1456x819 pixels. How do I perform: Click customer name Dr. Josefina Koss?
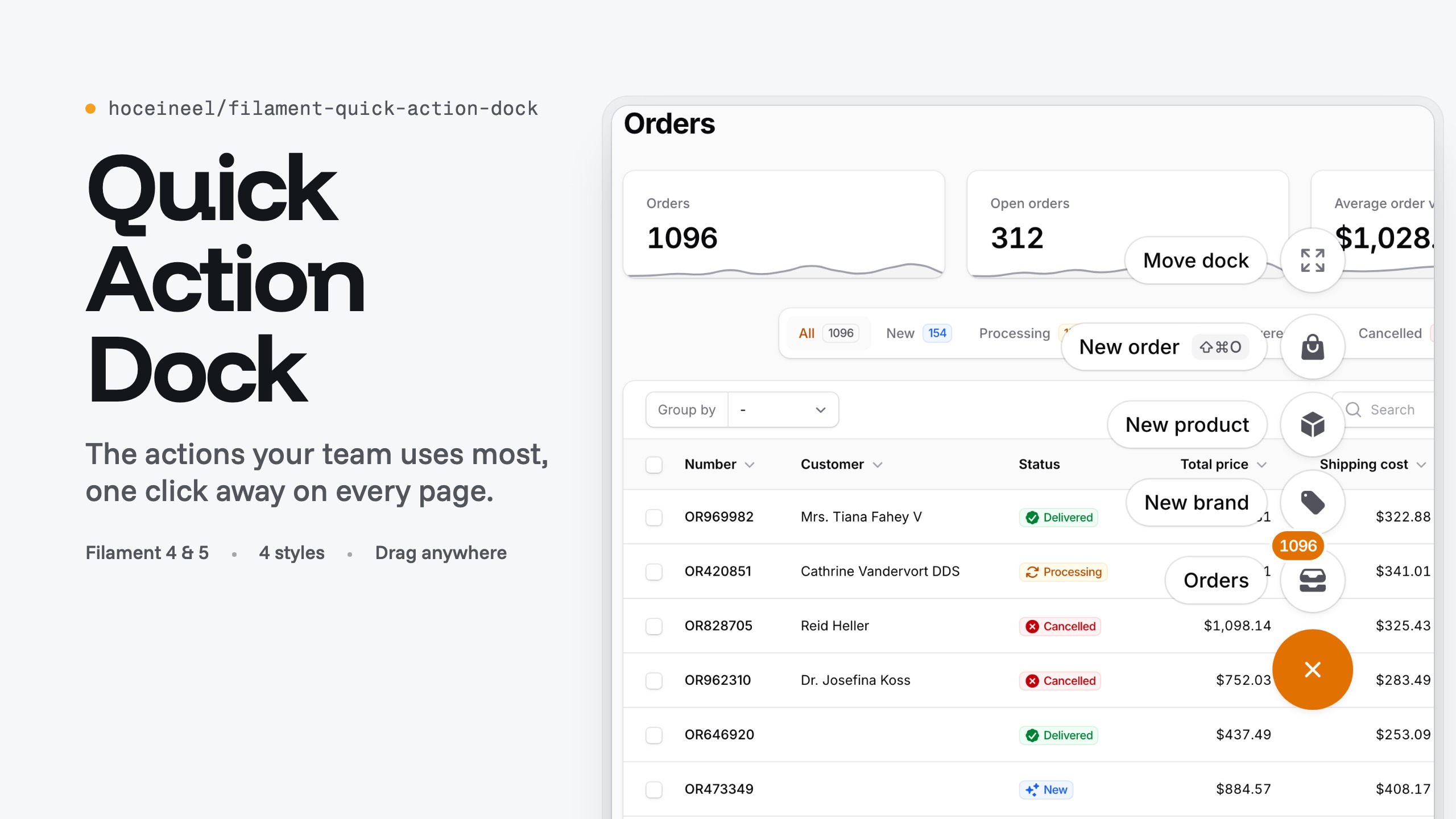click(x=855, y=680)
